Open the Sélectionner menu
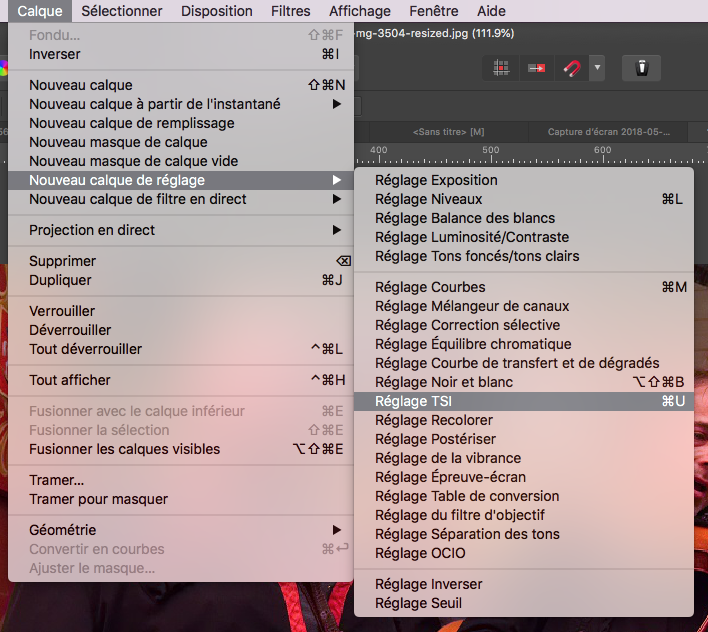 (121, 11)
